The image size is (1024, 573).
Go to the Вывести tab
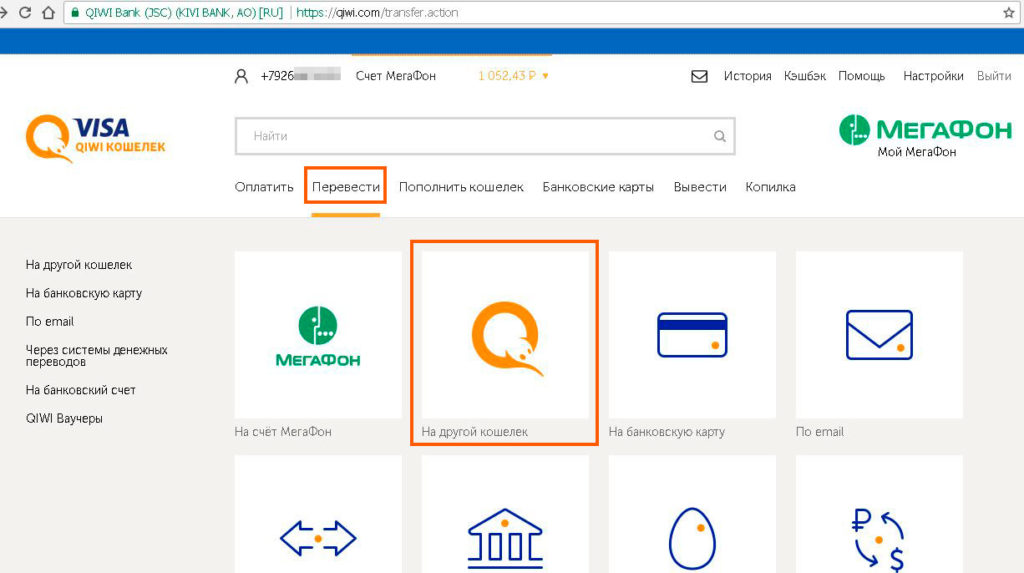click(700, 187)
